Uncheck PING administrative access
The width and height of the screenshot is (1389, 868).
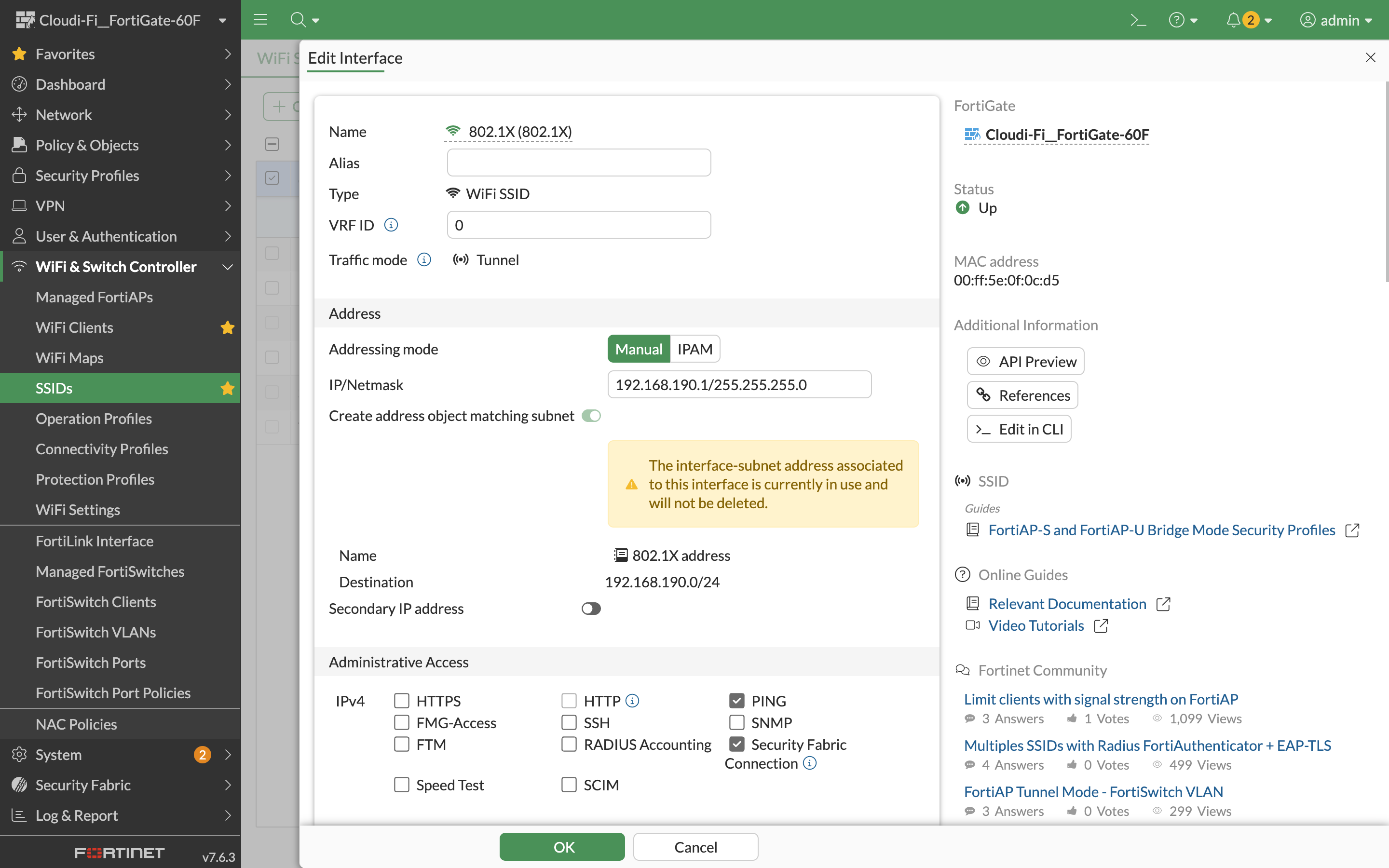pos(737,700)
